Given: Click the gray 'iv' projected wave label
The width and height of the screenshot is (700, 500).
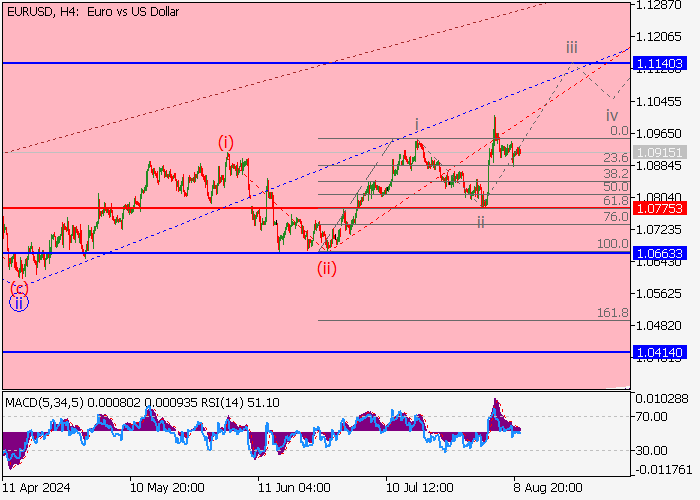Looking at the screenshot, I should (x=612, y=116).
